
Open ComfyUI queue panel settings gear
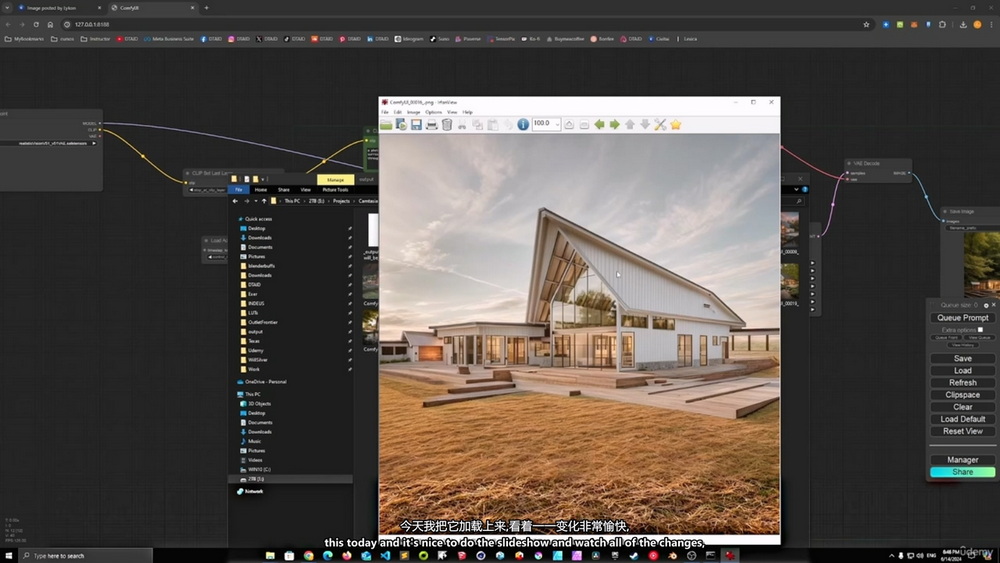click(x=986, y=305)
